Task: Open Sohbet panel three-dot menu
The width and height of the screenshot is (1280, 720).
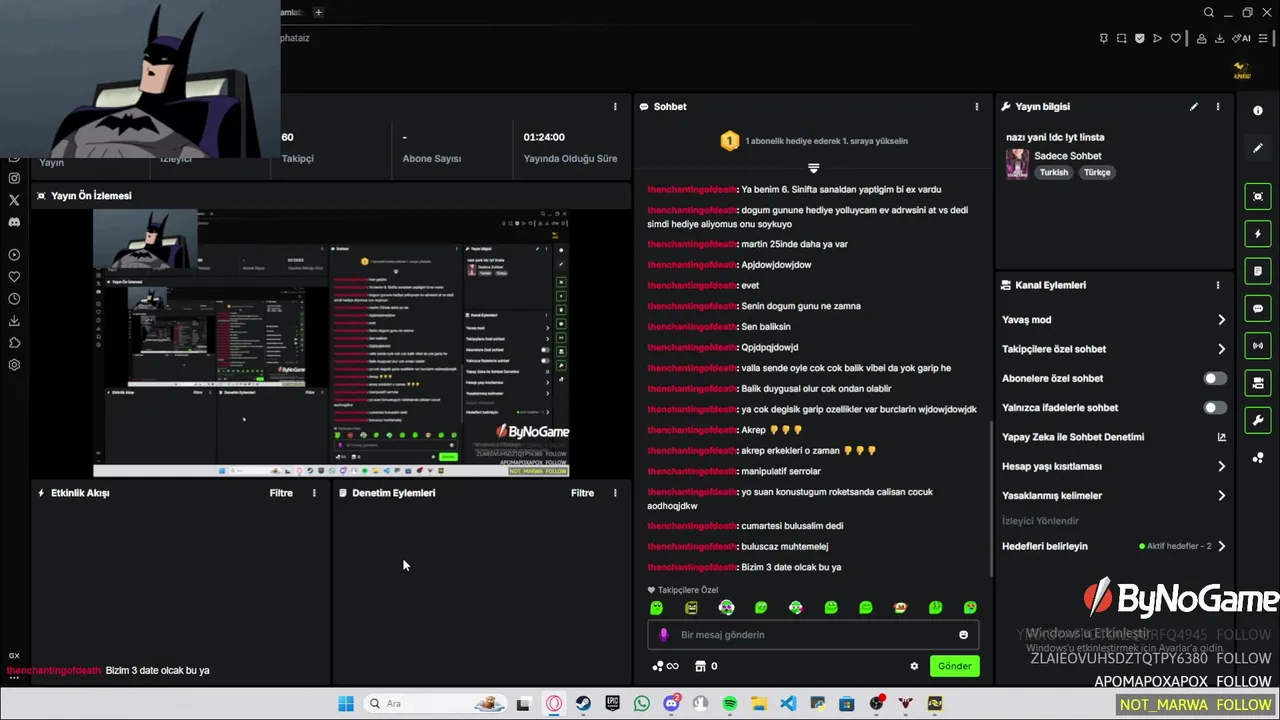Action: click(x=977, y=107)
